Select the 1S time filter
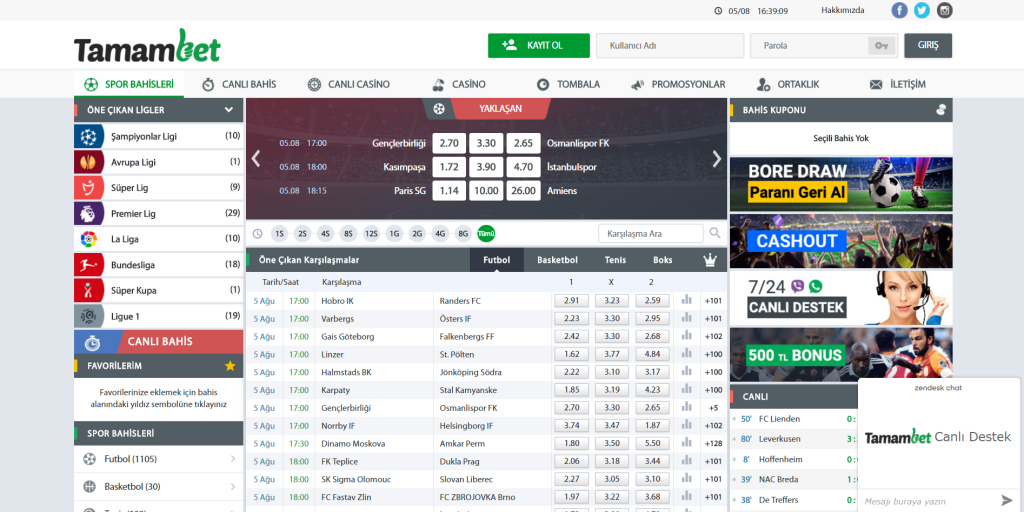1024x512 pixels. [278, 233]
